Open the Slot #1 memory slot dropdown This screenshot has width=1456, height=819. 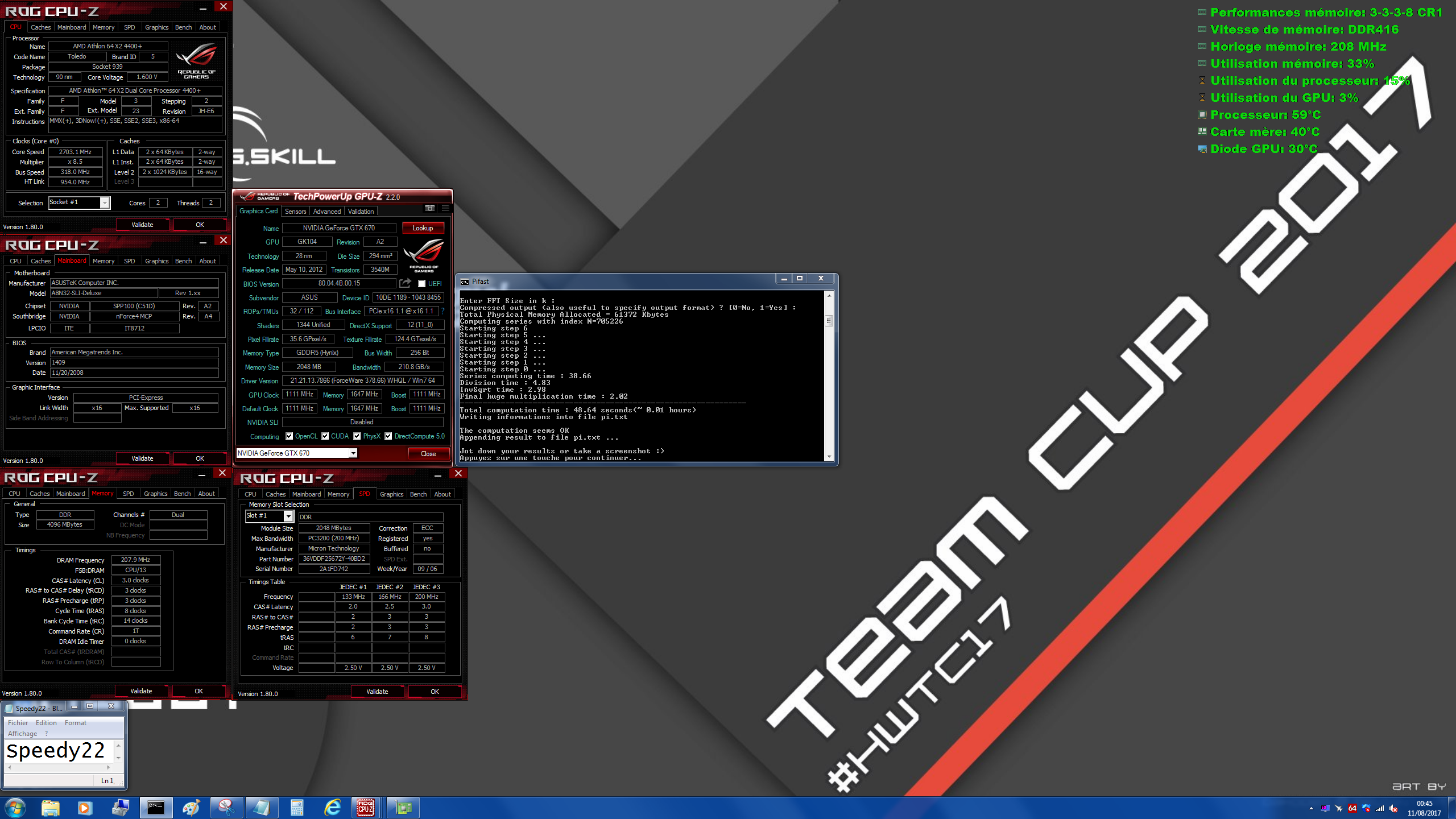(x=288, y=516)
